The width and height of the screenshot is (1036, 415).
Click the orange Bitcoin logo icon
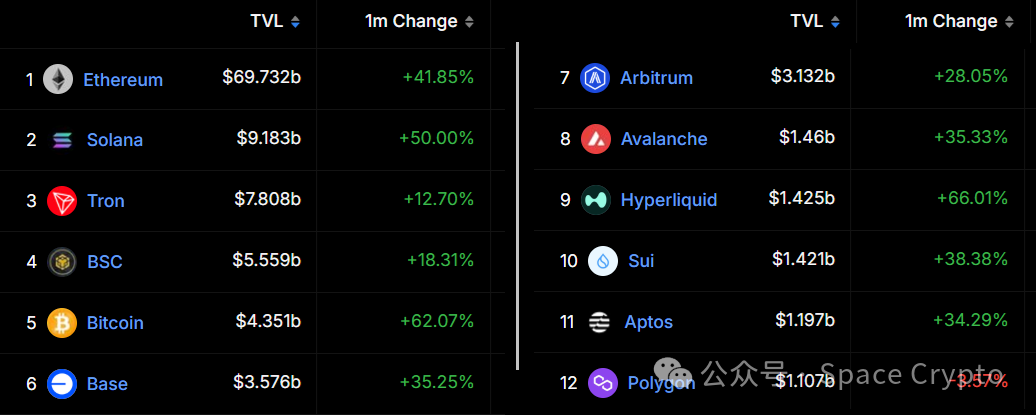coord(62,322)
